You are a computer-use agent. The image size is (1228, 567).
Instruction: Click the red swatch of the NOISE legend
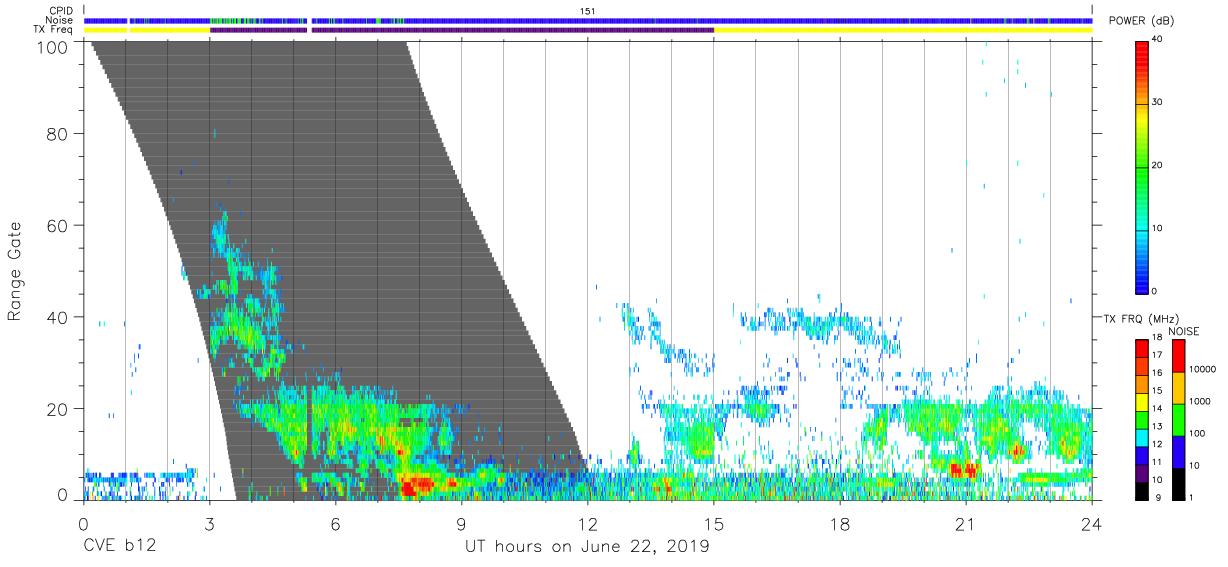pyautogui.click(x=1178, y=356)
